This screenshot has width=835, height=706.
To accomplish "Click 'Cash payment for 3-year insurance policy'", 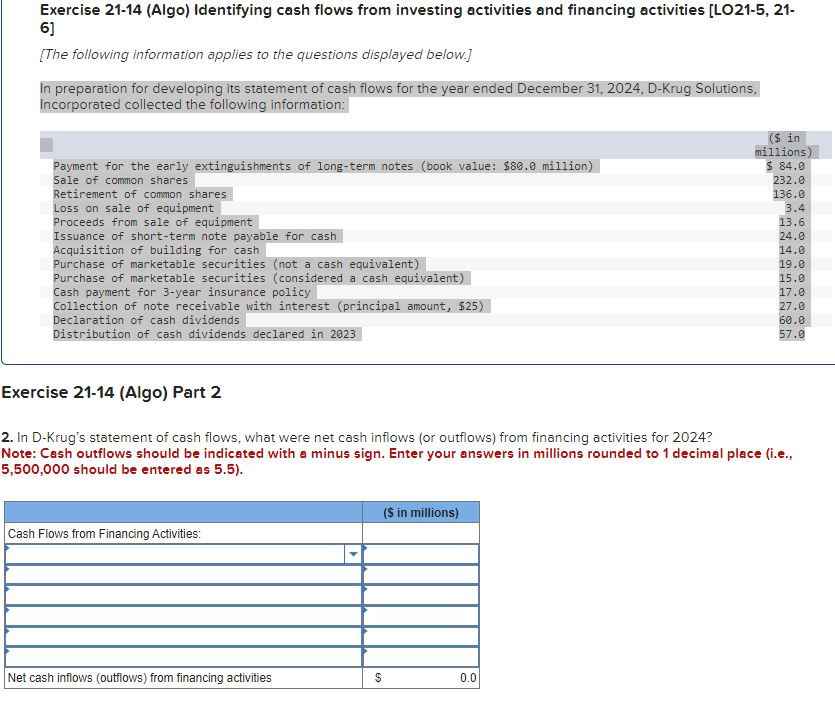I will (x=182, y=292).
